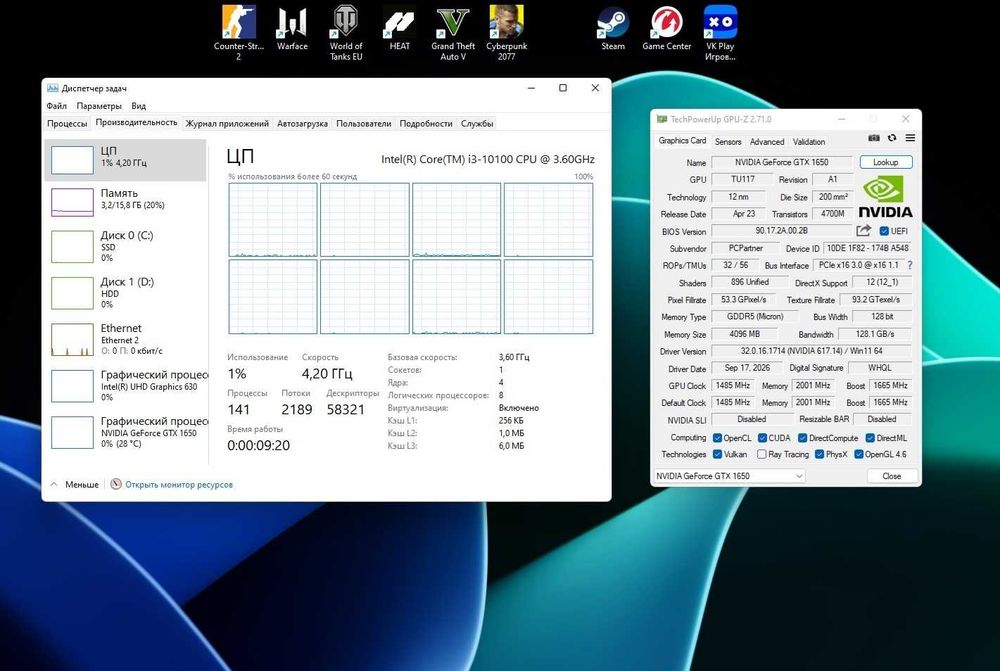Toggle the CUDA checkbox

(762, 438)
